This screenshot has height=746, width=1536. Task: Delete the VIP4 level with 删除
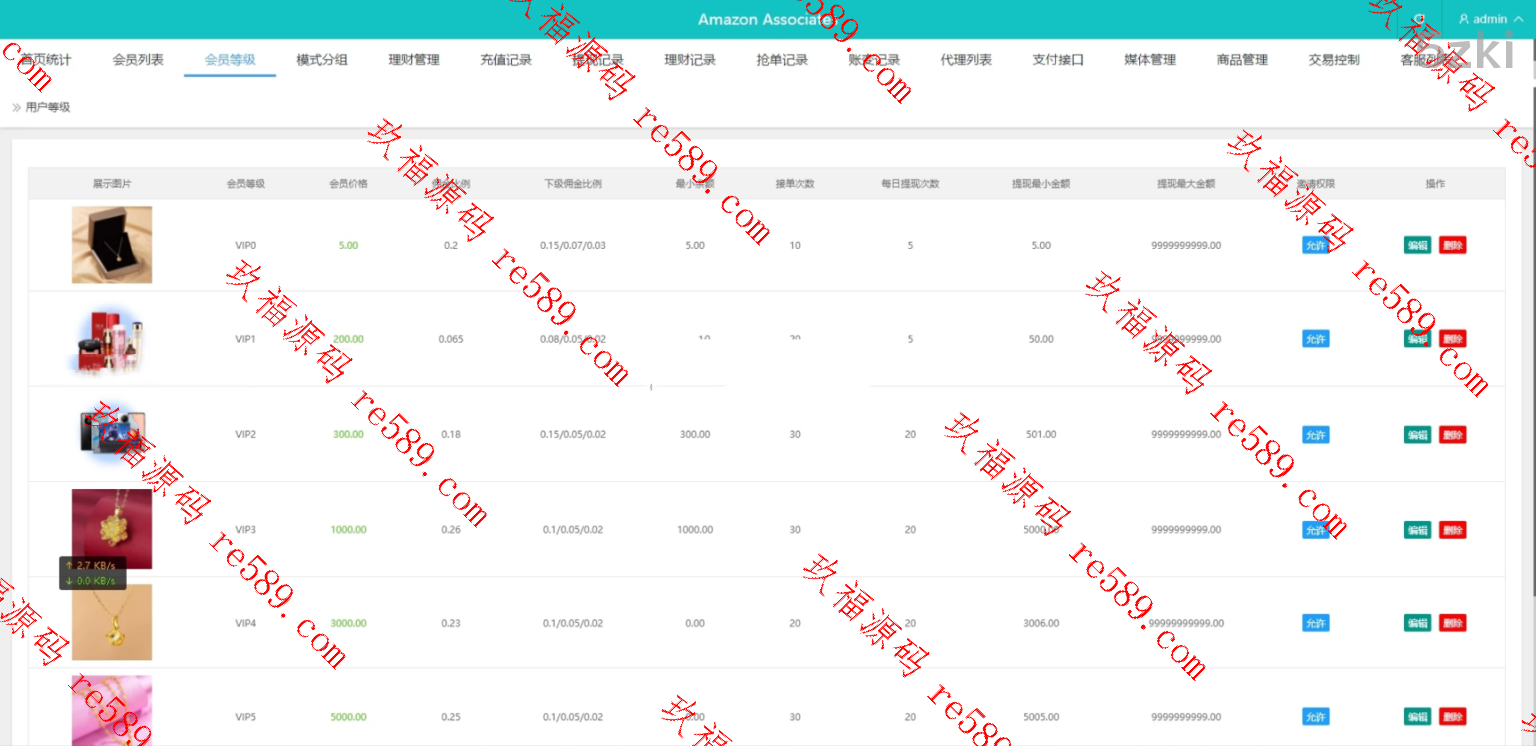tap(1453, 623)
